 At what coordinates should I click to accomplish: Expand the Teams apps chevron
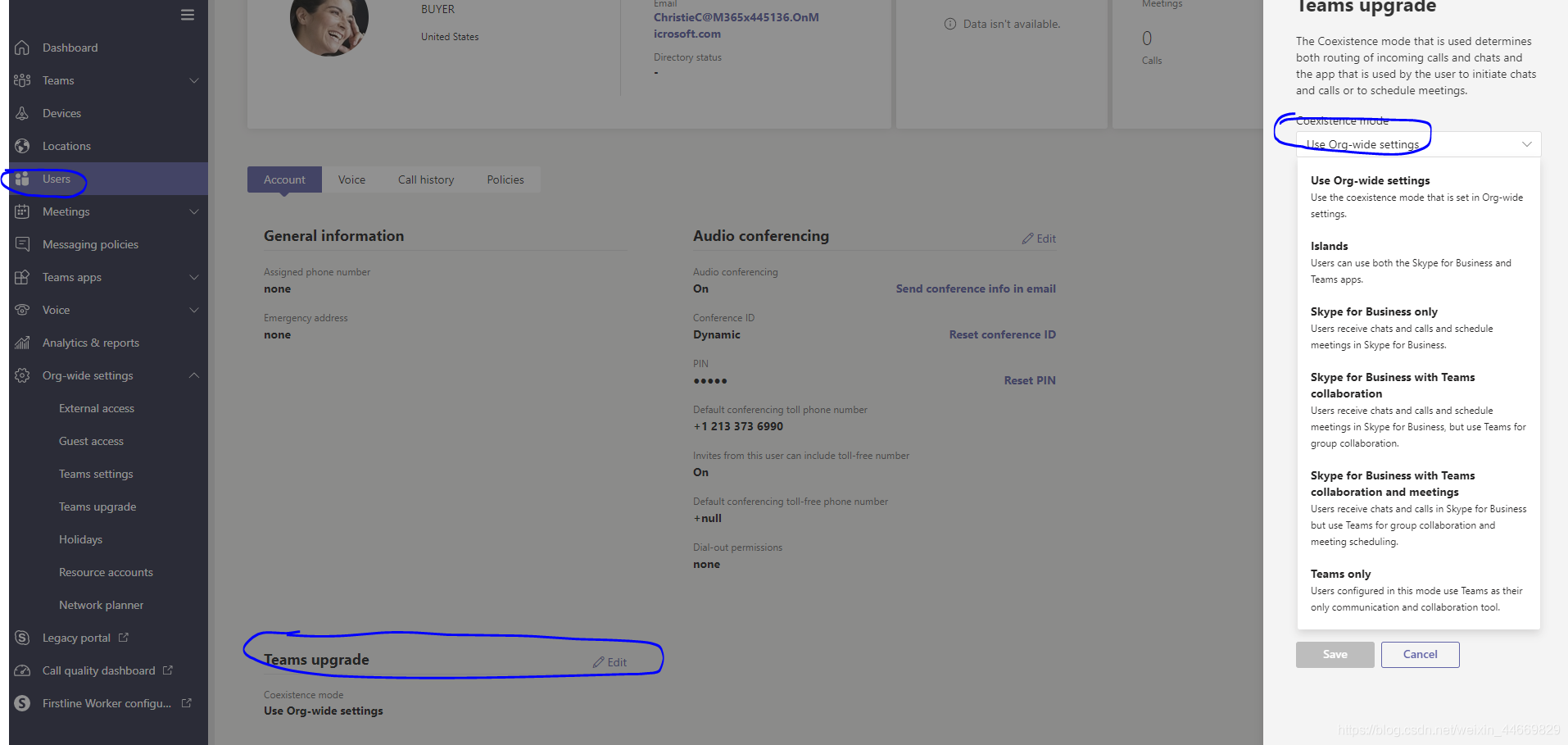pyautogui.click(x=194, y=277)
